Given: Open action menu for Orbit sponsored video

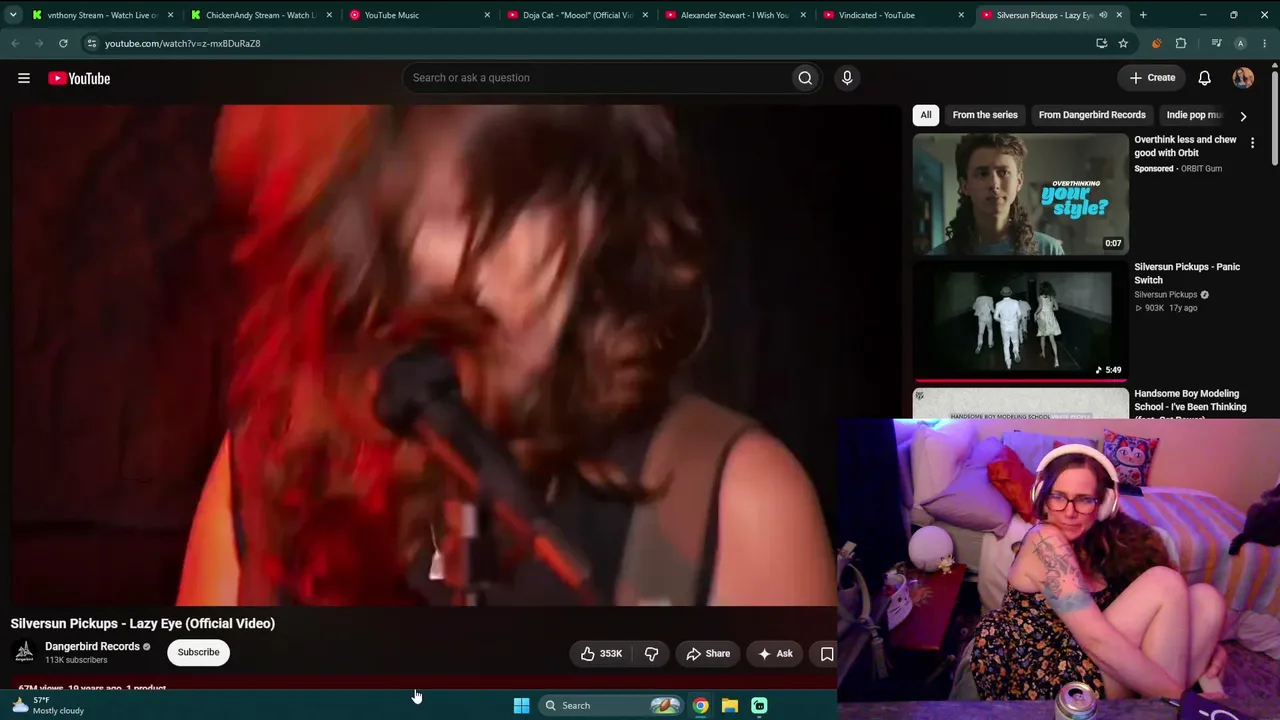Looking at the screenshot, I should pos(1252,143).
